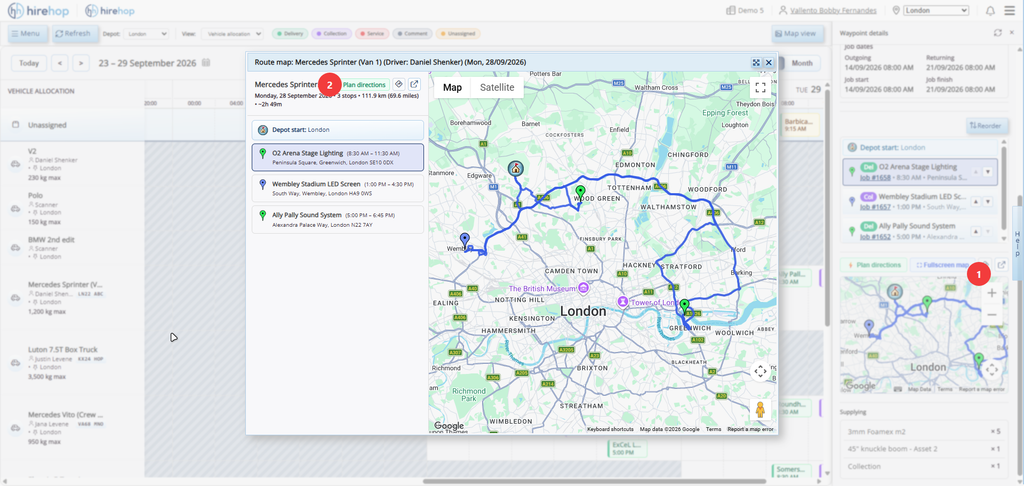The height and width of the screenshot is (486, 1024).
Task: Click the Street View pegman on the large map
Action: click(760, 410)
